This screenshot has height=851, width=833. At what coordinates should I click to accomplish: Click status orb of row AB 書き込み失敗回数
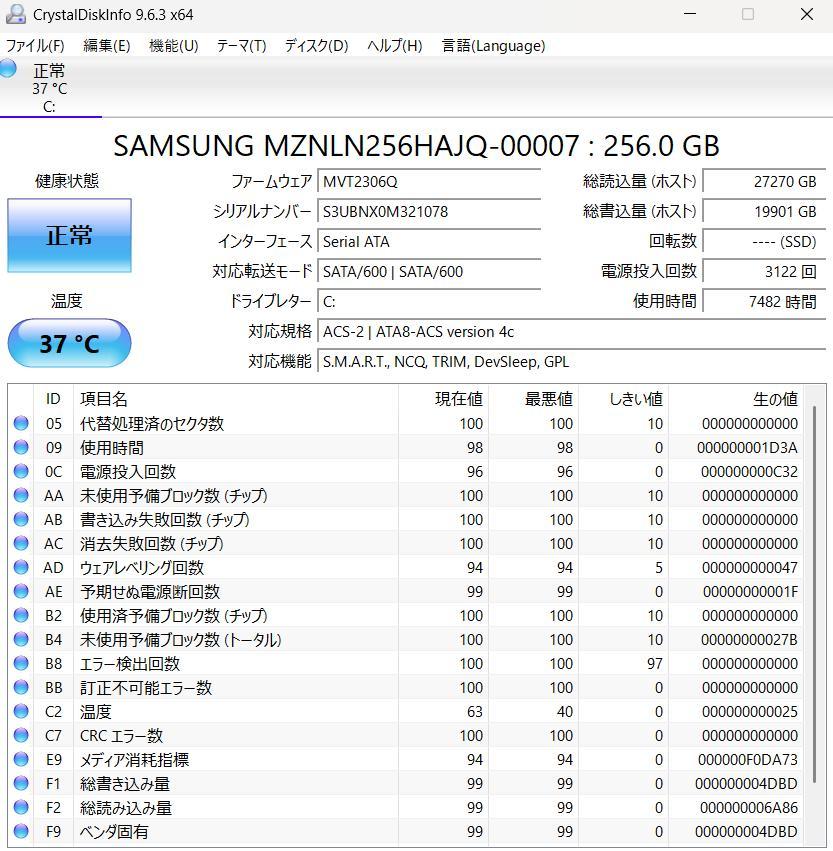[21, 519]
